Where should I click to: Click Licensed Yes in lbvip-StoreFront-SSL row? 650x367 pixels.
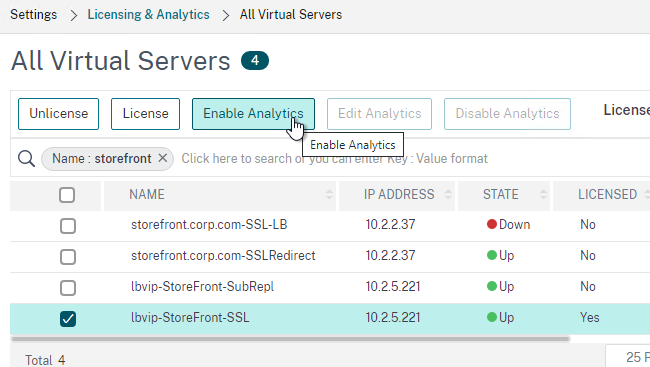589,318
